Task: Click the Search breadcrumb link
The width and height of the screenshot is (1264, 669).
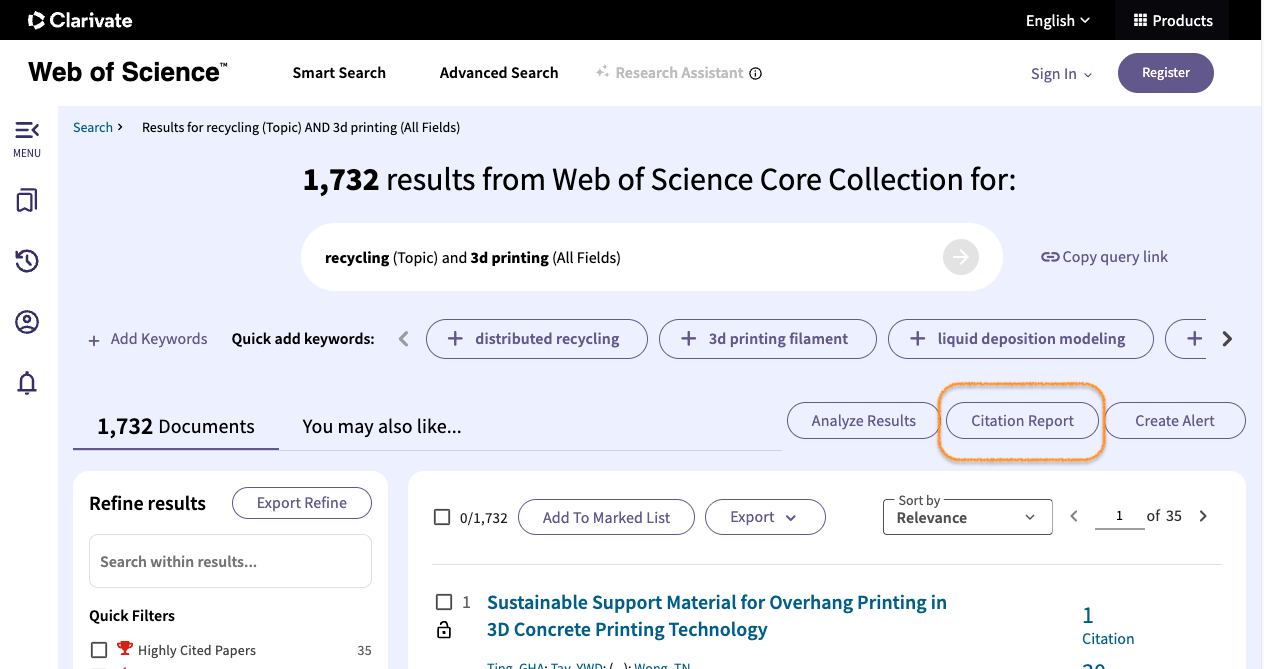Action: point(93,127)
